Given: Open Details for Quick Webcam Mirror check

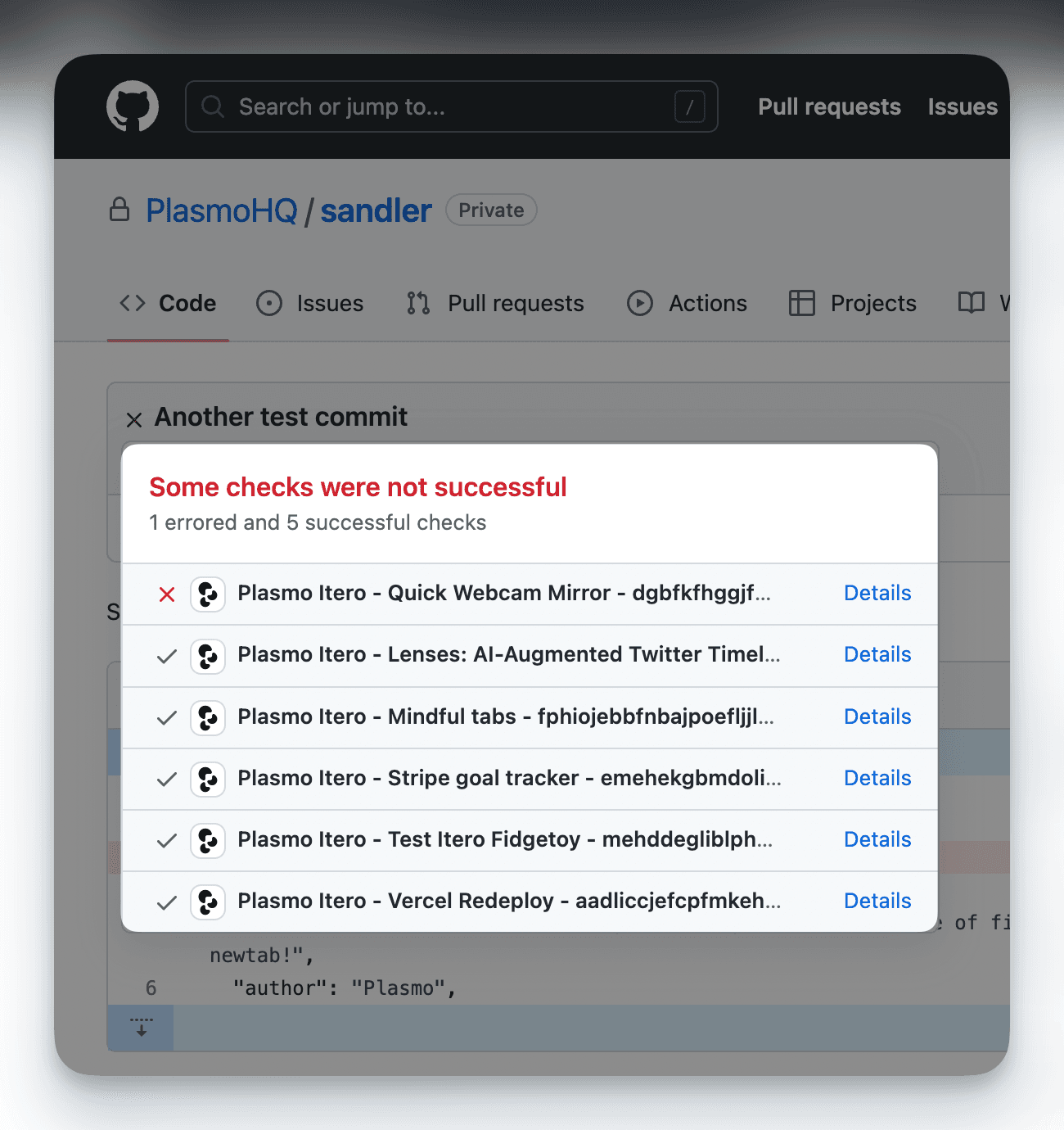Looking at the screenshot, I should click(877, 594).
